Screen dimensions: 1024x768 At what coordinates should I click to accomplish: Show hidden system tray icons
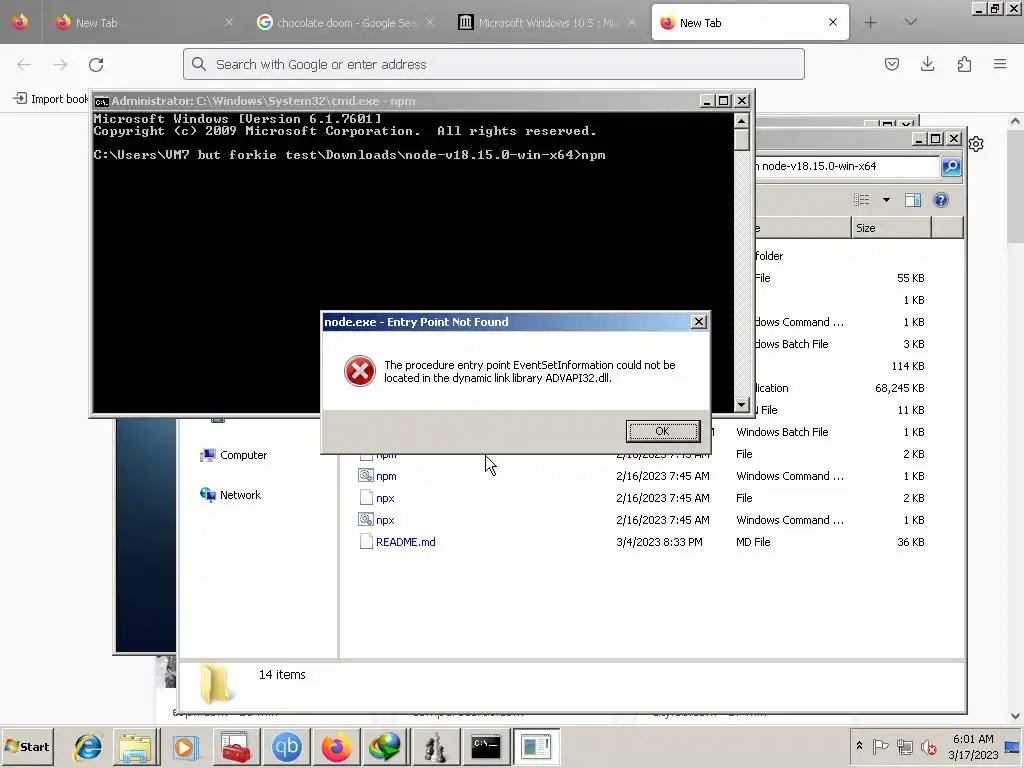(859, 746)
